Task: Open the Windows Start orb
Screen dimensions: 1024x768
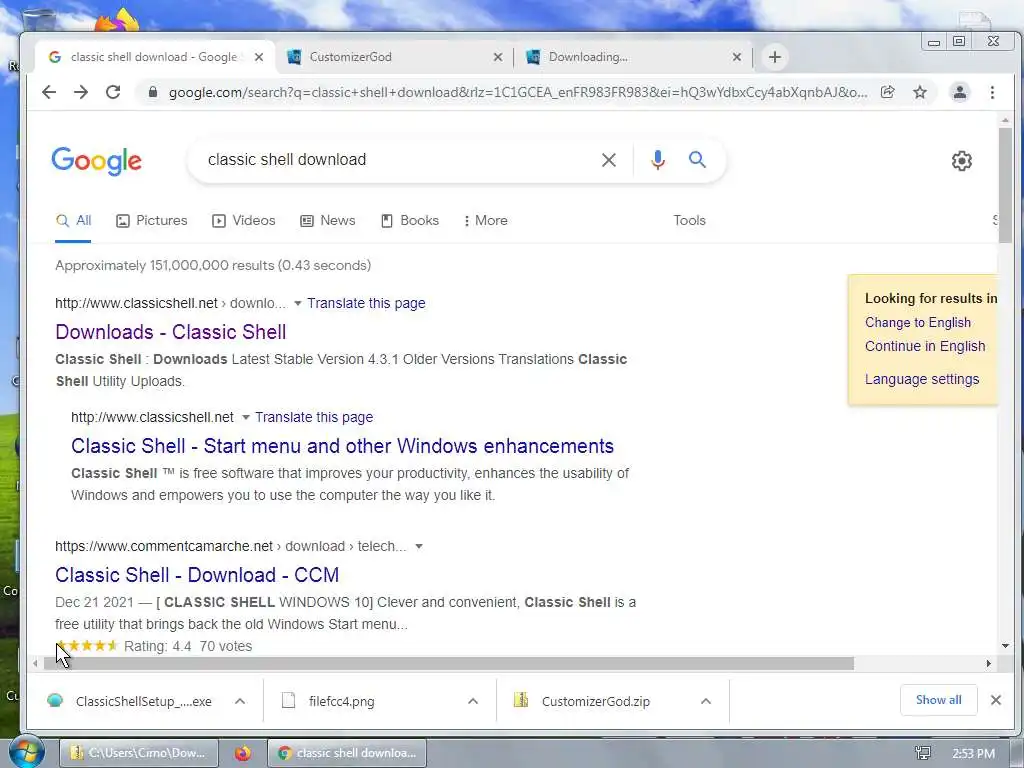Action: 26,752
